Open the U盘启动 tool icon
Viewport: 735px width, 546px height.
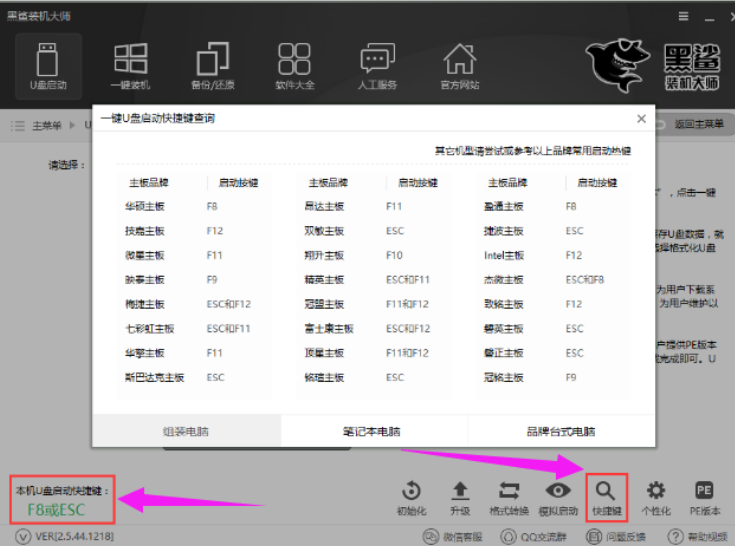point(48,66)
